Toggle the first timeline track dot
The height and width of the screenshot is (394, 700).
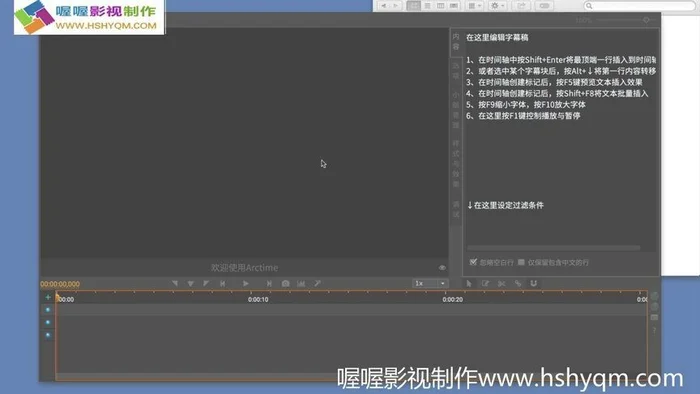48,310
